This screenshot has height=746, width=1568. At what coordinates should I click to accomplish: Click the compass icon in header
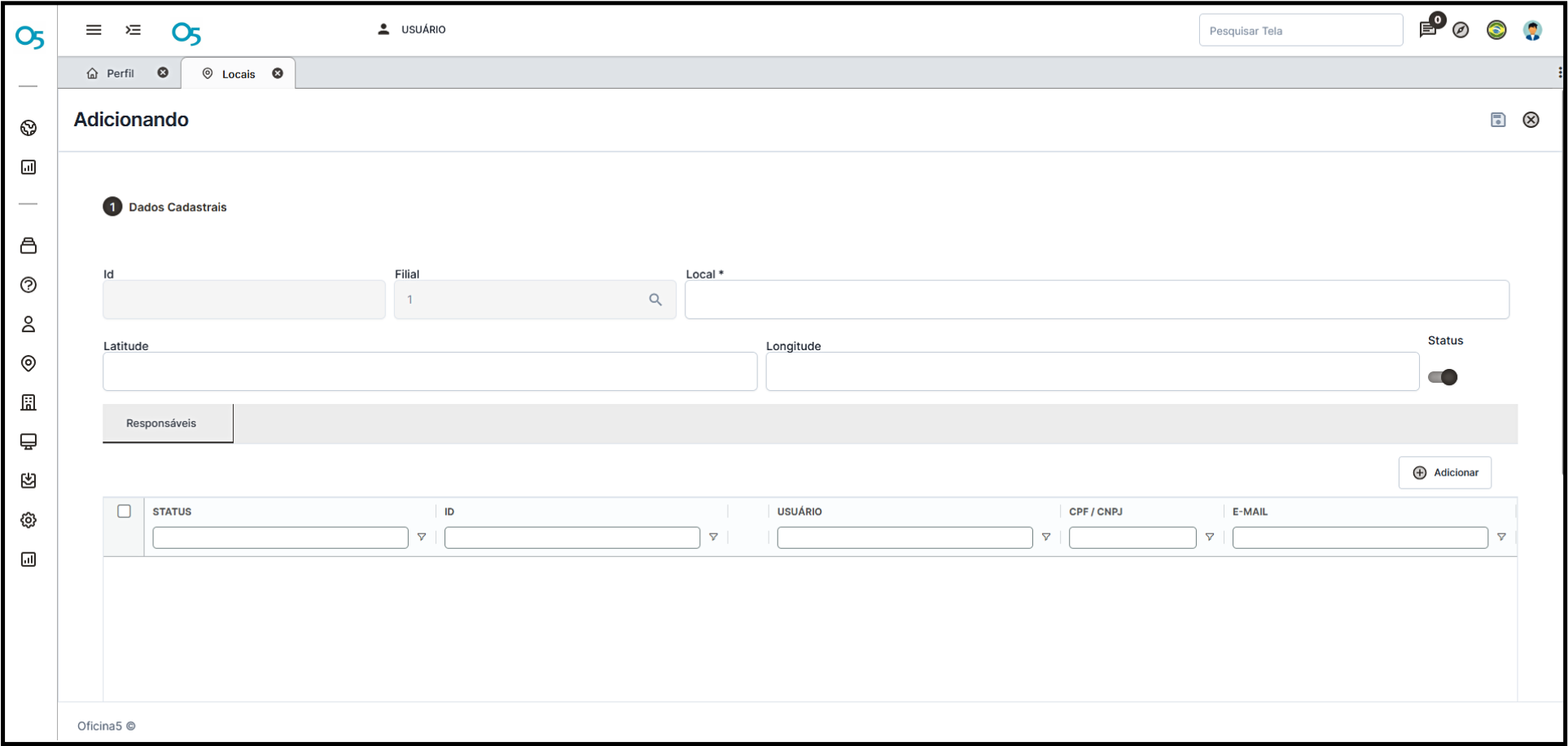(1461, 30)
